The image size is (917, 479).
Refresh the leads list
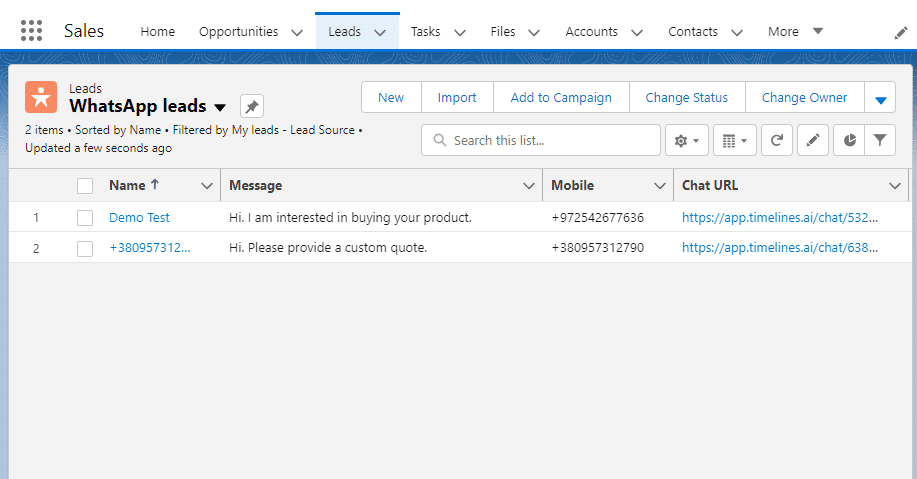[777, 140]
